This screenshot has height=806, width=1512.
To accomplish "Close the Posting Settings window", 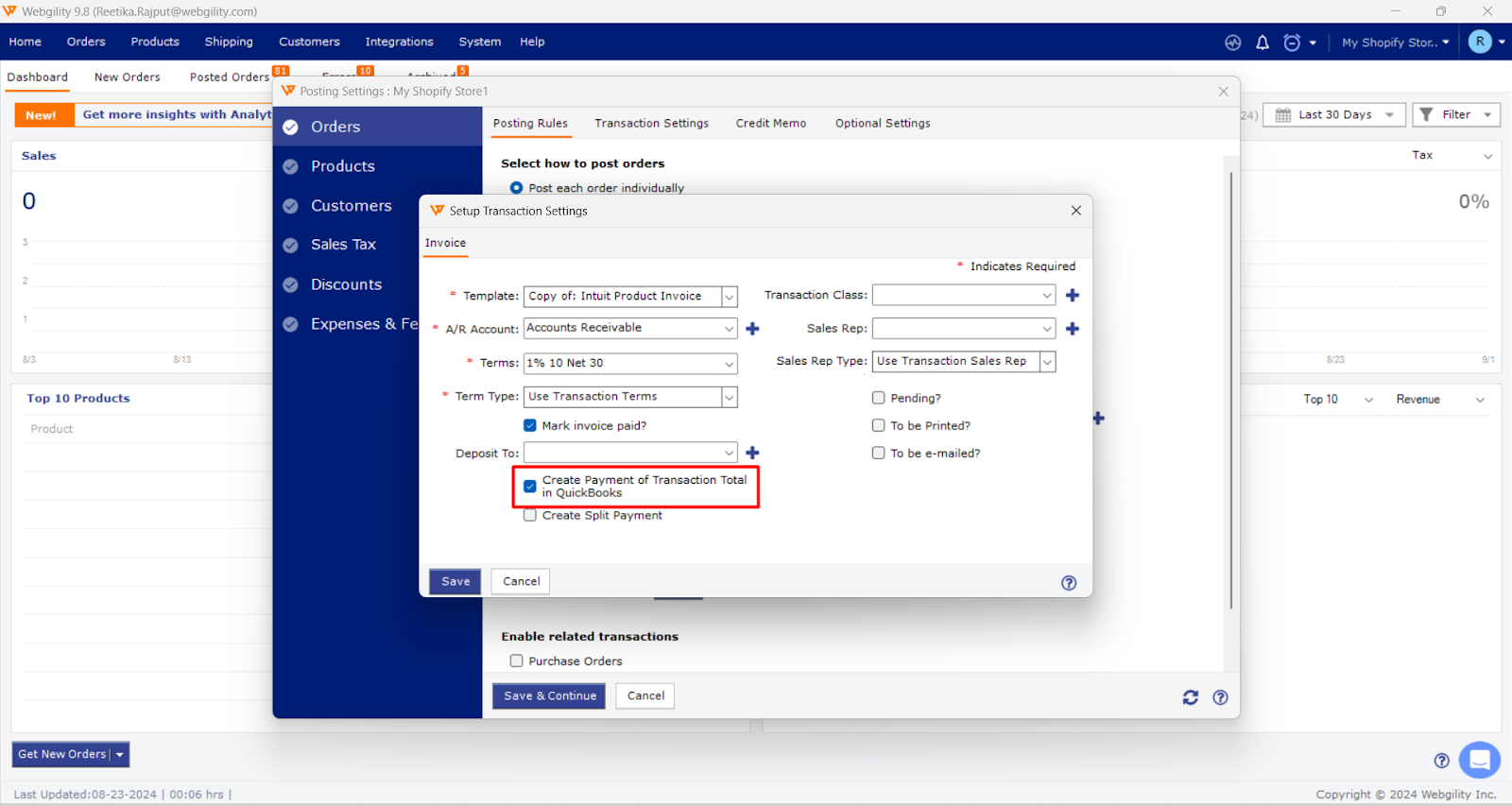I will [x=1223, y=92].
